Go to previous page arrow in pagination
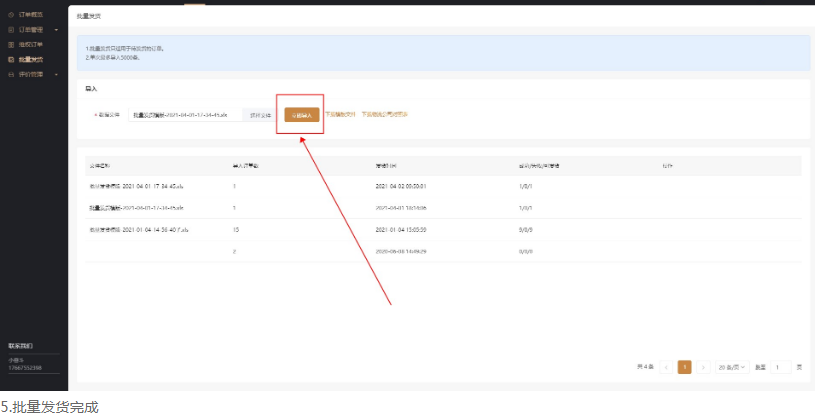This screenshot has height=417, width=815. [667, 367]
